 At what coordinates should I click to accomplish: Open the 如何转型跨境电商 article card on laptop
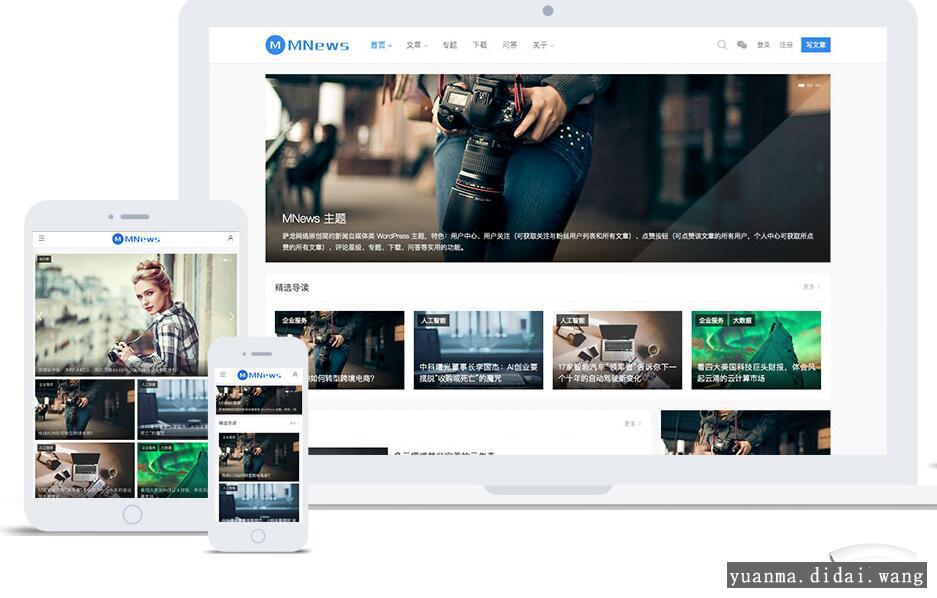click(339, 350)
